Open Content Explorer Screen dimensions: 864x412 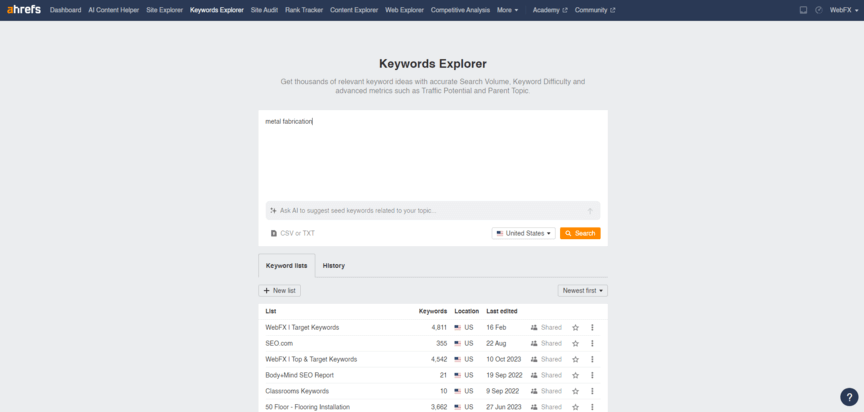pyautogui.click(x=354, y=10)
